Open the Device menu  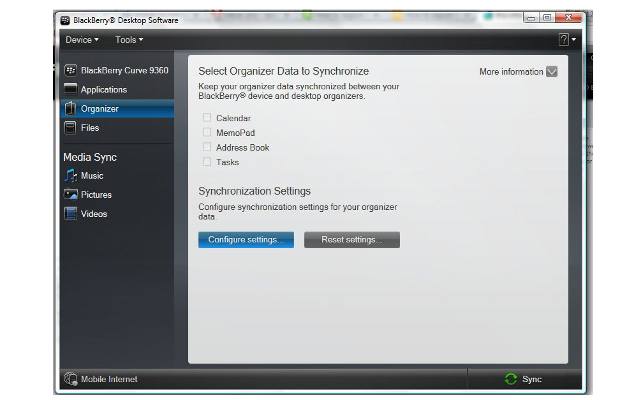point(82,40)
